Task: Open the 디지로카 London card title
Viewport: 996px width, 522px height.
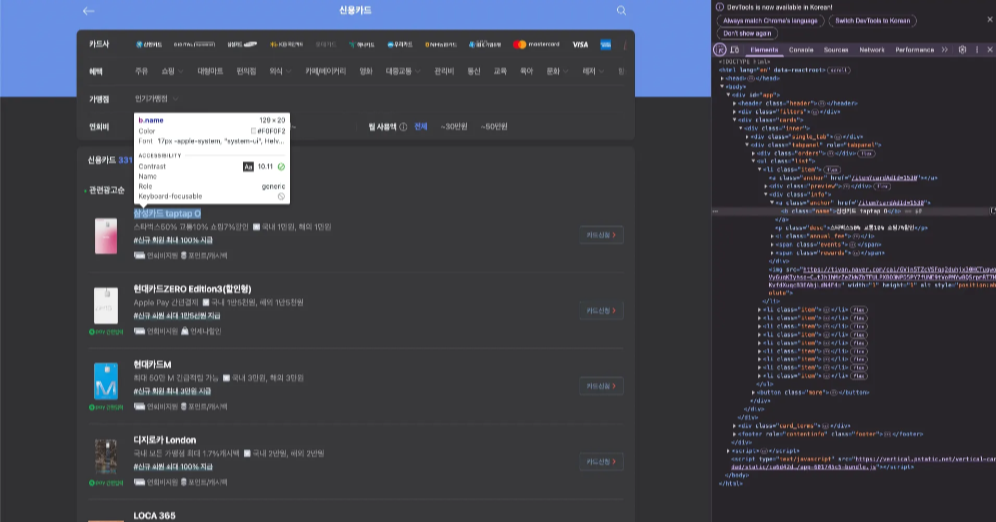Action: click(x=165, y=440)
